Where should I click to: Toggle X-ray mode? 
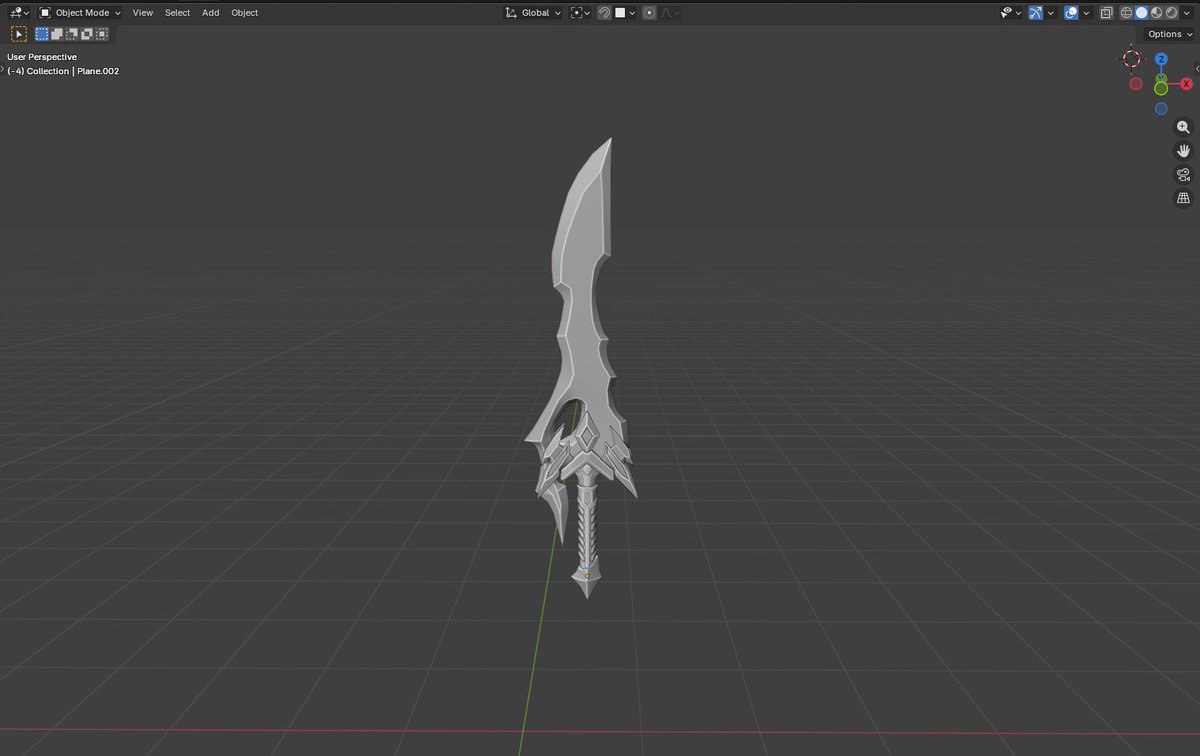(1106, 13)
